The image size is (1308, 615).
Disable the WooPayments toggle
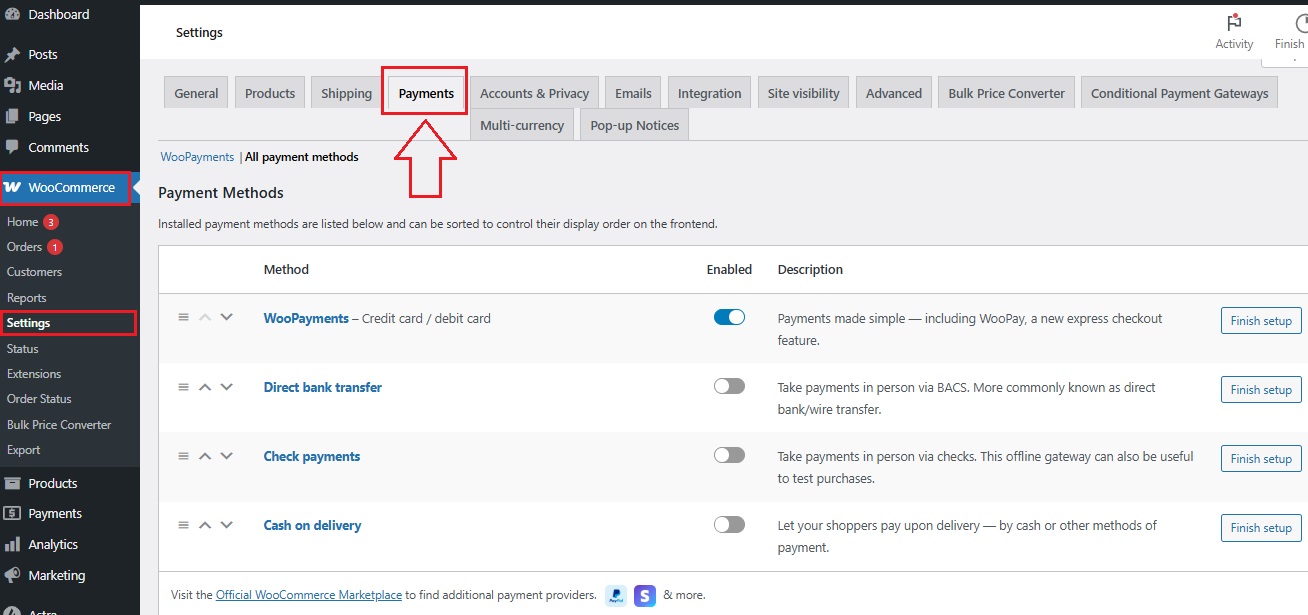coord(729,317)
